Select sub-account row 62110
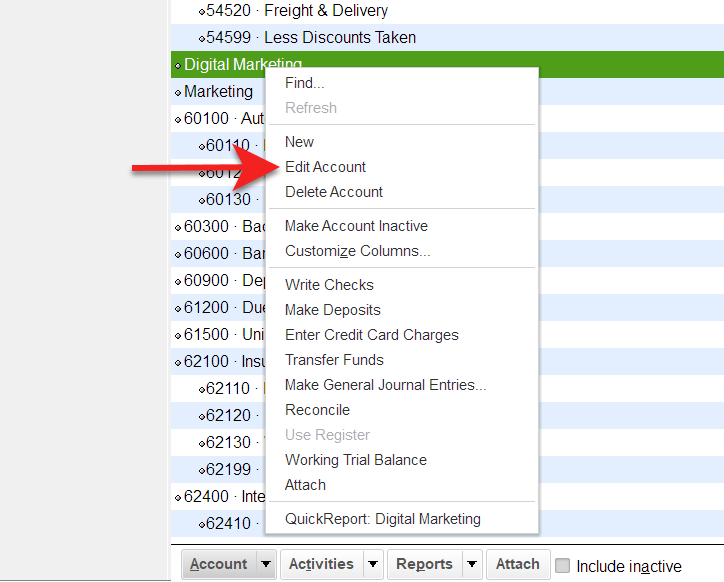 click(218, 389)
